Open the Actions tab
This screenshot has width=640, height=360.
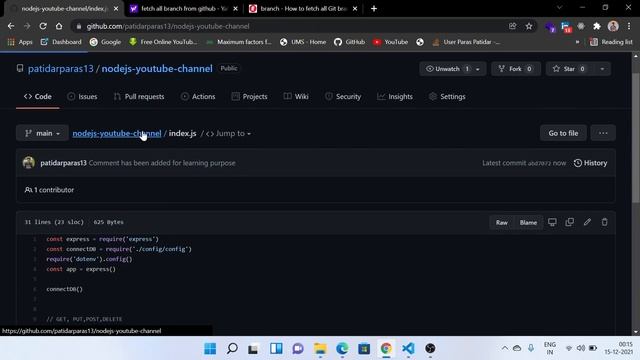pos(198,97)
